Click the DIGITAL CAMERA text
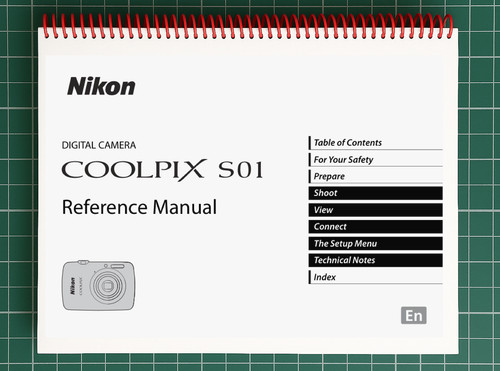500x371 pixels. [99, 145]
